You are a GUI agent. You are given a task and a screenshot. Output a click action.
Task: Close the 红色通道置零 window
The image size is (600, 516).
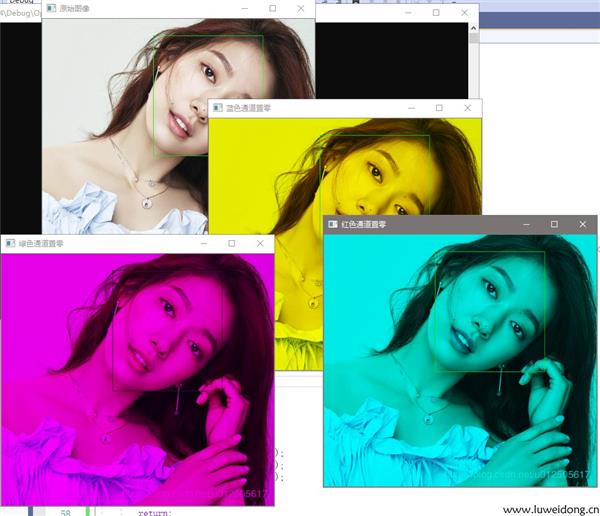583,225
